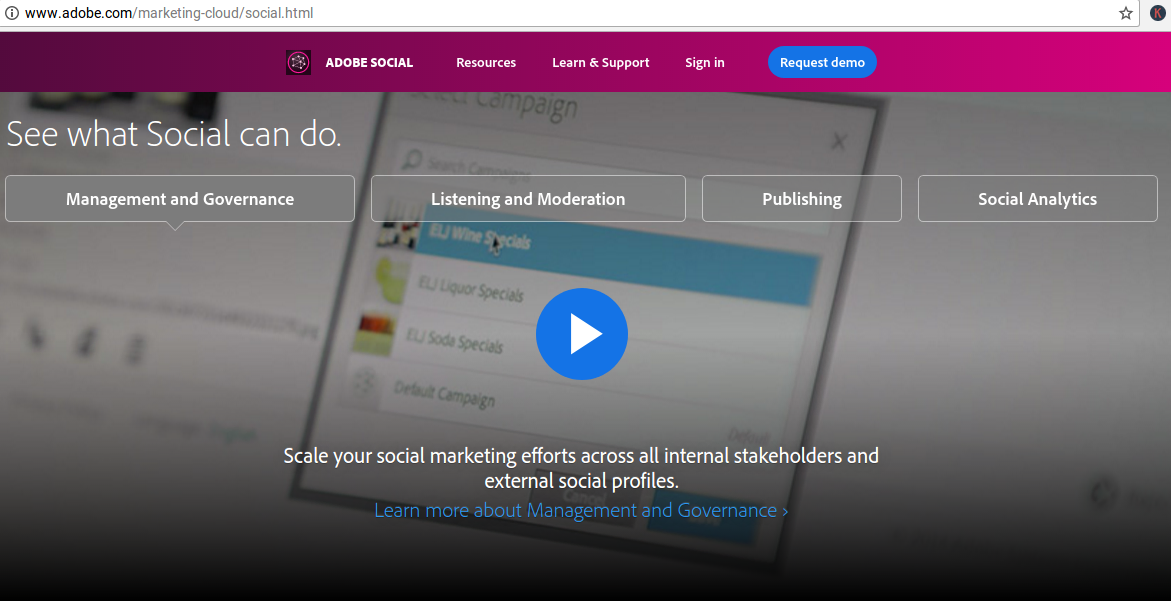Click the star bookmark icon in address bar

pyautogui.click(x=1125, y=13)
